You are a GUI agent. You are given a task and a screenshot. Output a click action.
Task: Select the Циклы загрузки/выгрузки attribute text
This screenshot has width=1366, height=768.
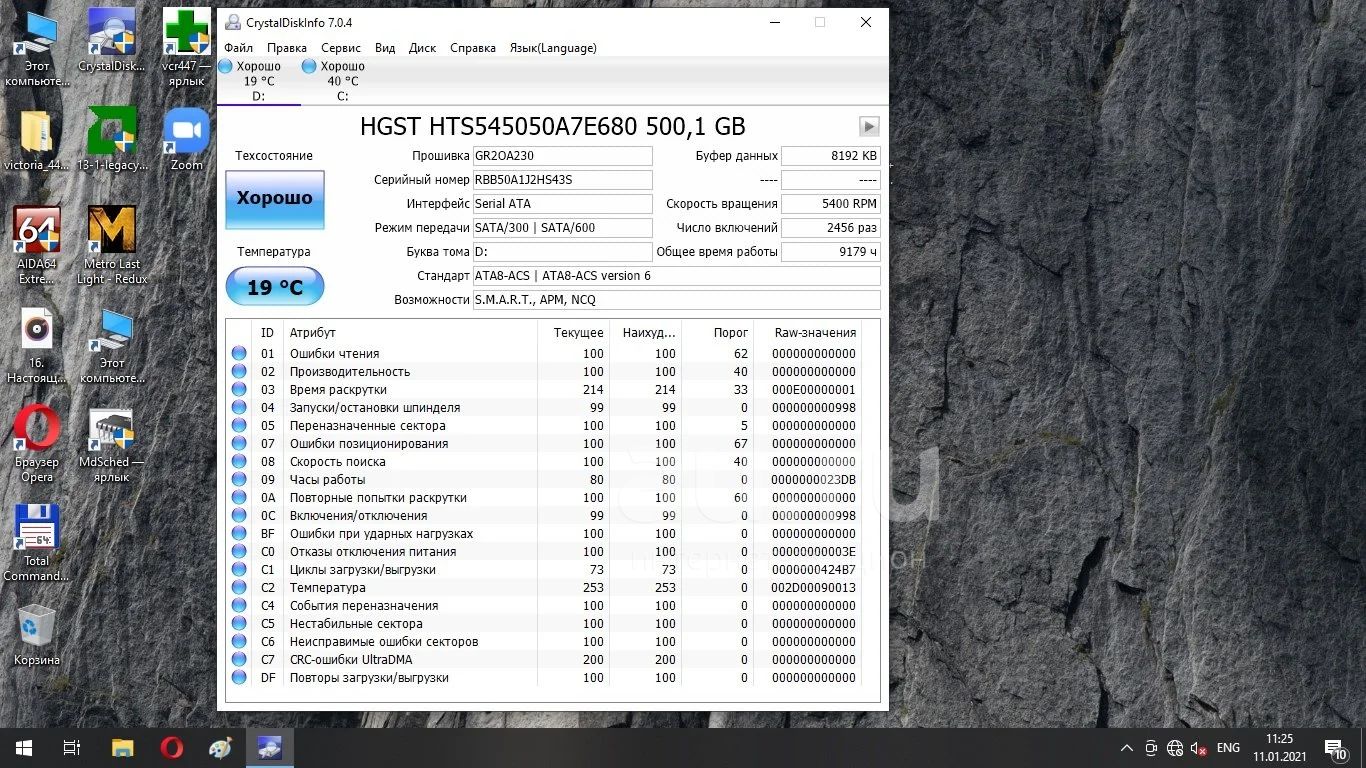[x=363, y=570]
